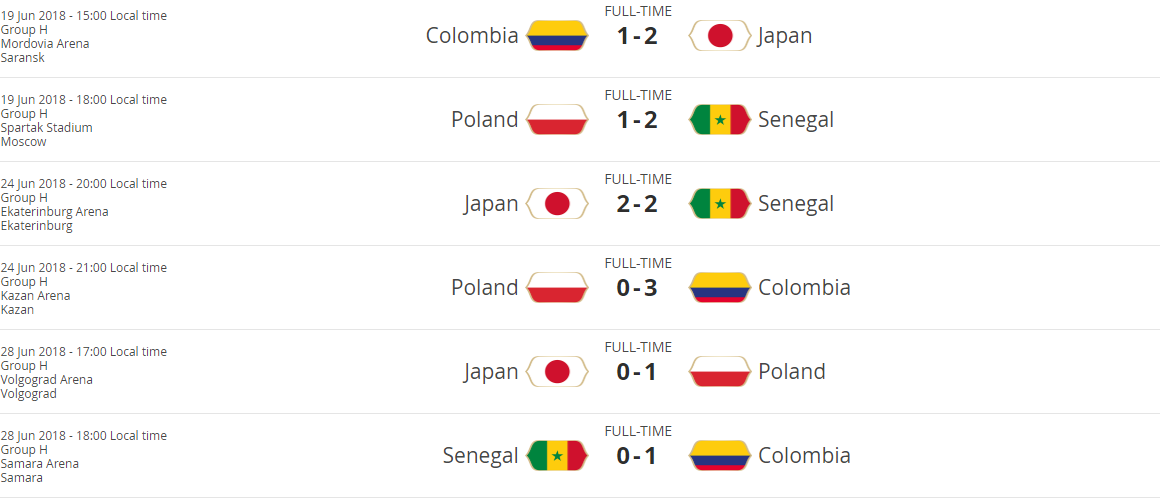Click the Spartak Stadium venue text

pyautogui.click(x=47, y=128)
